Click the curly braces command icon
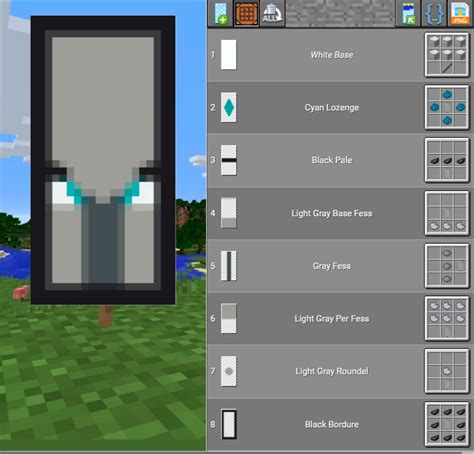 click(x=434, y=13)
